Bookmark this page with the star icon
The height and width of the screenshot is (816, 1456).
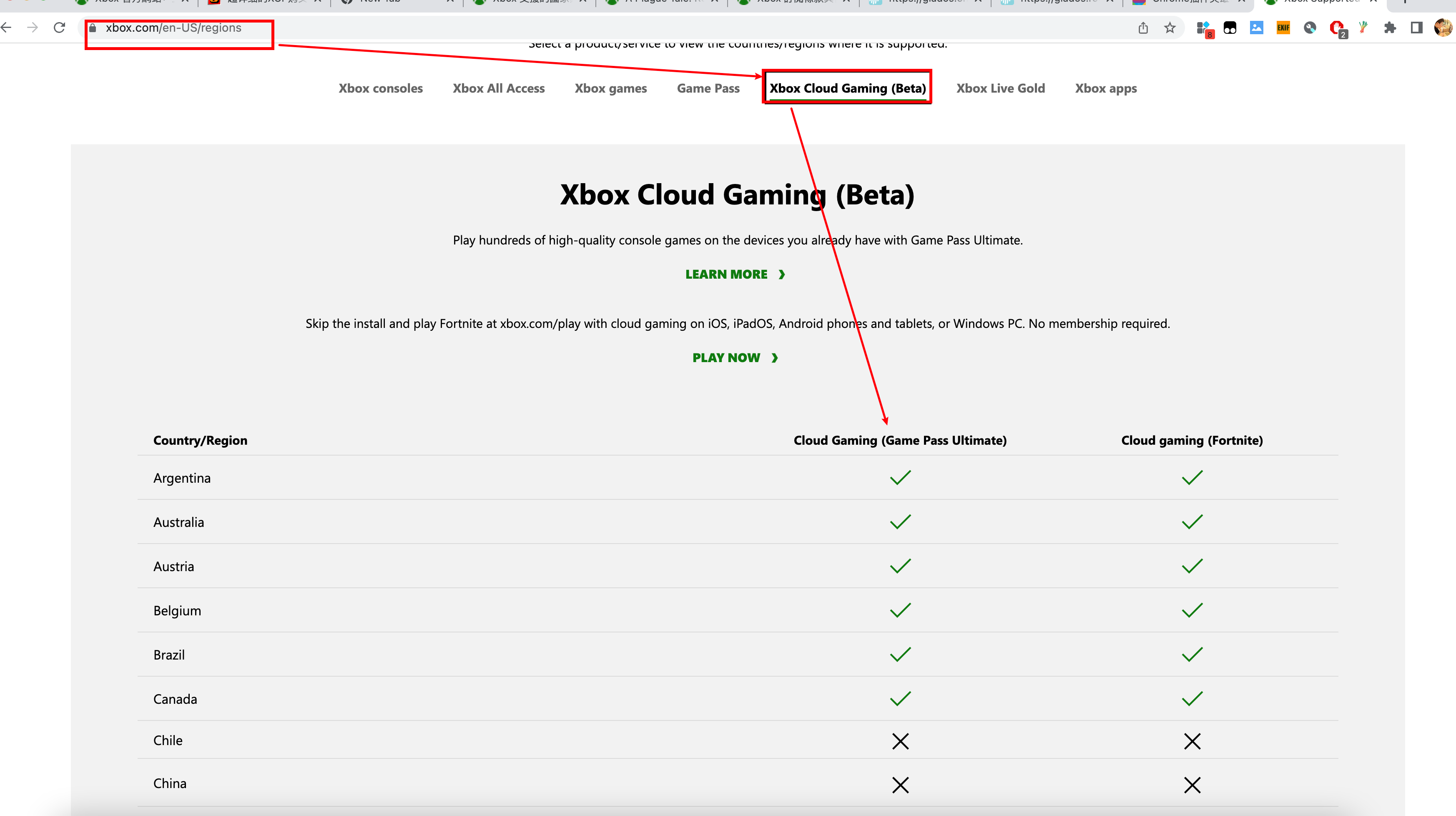click(x=1170, y=28)
